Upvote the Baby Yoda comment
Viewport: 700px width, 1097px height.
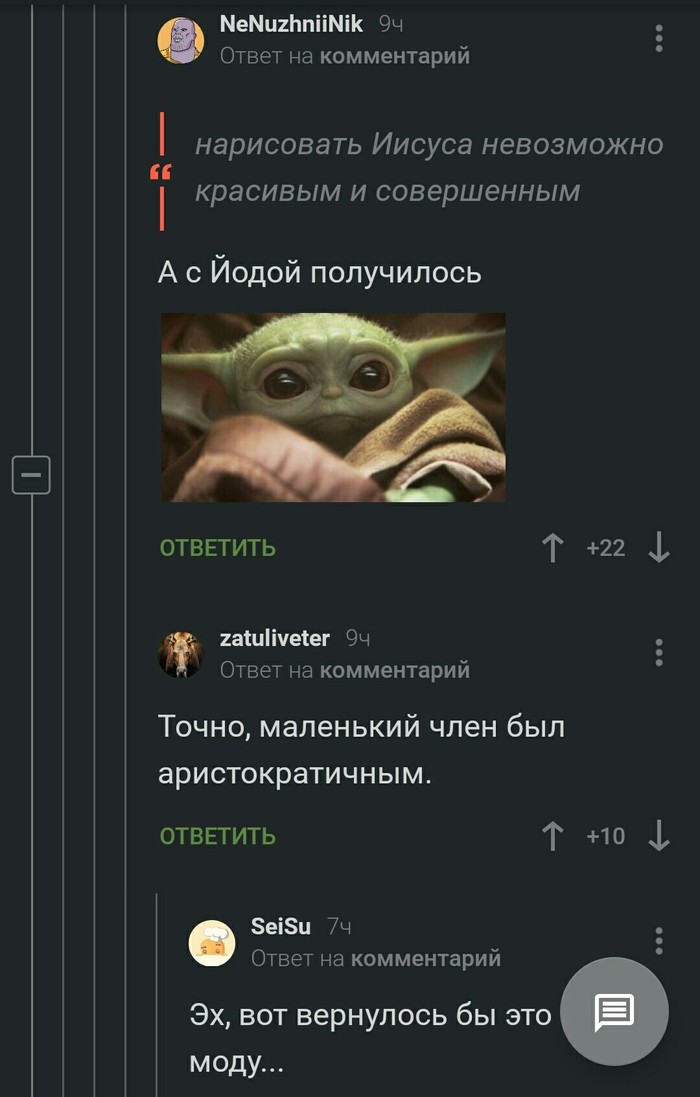pyautogui.click(x=552, y=548)
